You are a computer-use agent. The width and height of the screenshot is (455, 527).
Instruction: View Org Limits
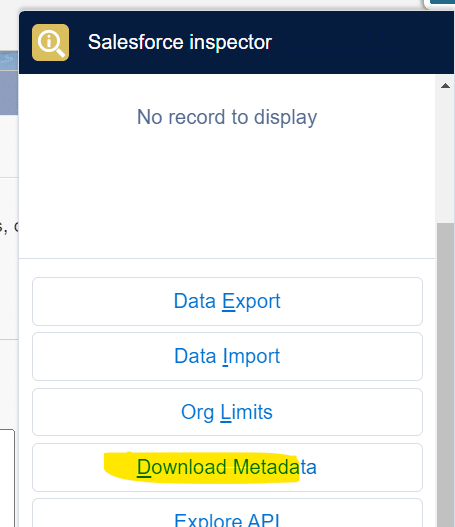pyautogui.click(x=227, y=412)
